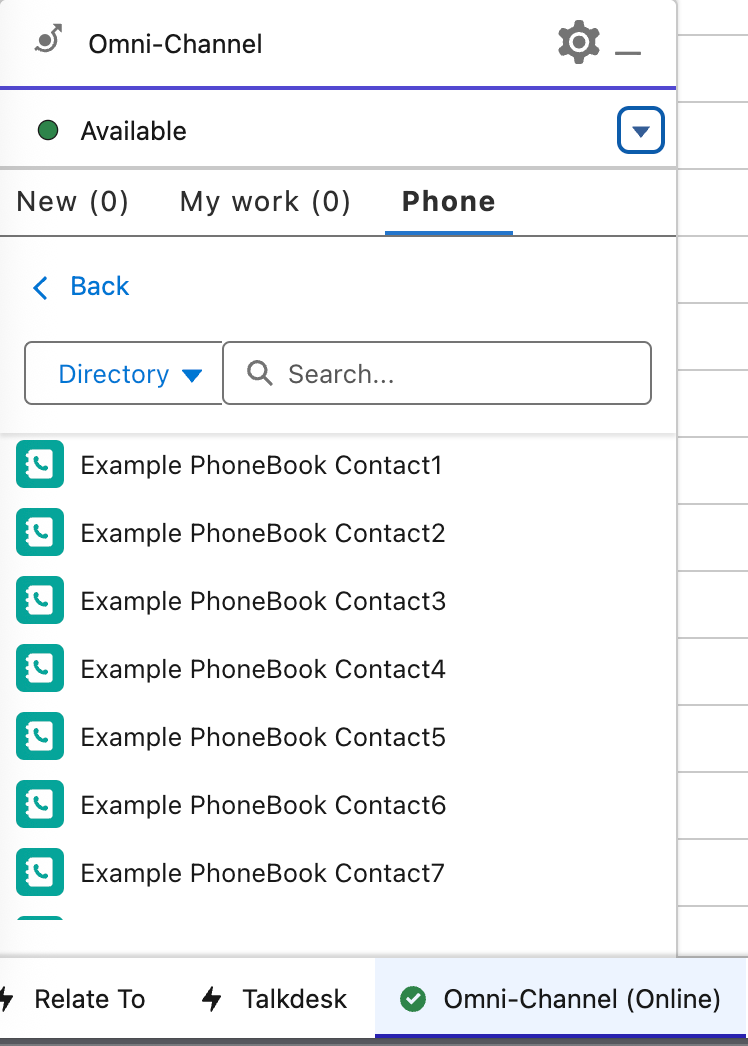Select the Phone tab
This screenshot has height=1046, width=748.
point(448,201)
